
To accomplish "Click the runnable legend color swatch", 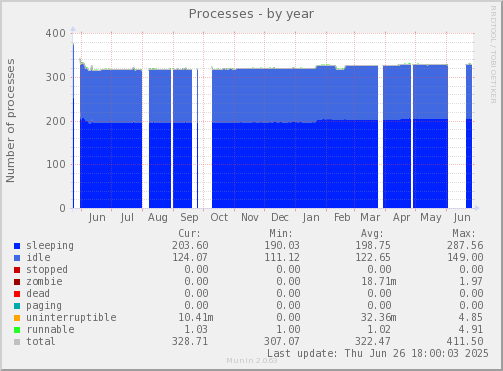I will click(17, 330).
